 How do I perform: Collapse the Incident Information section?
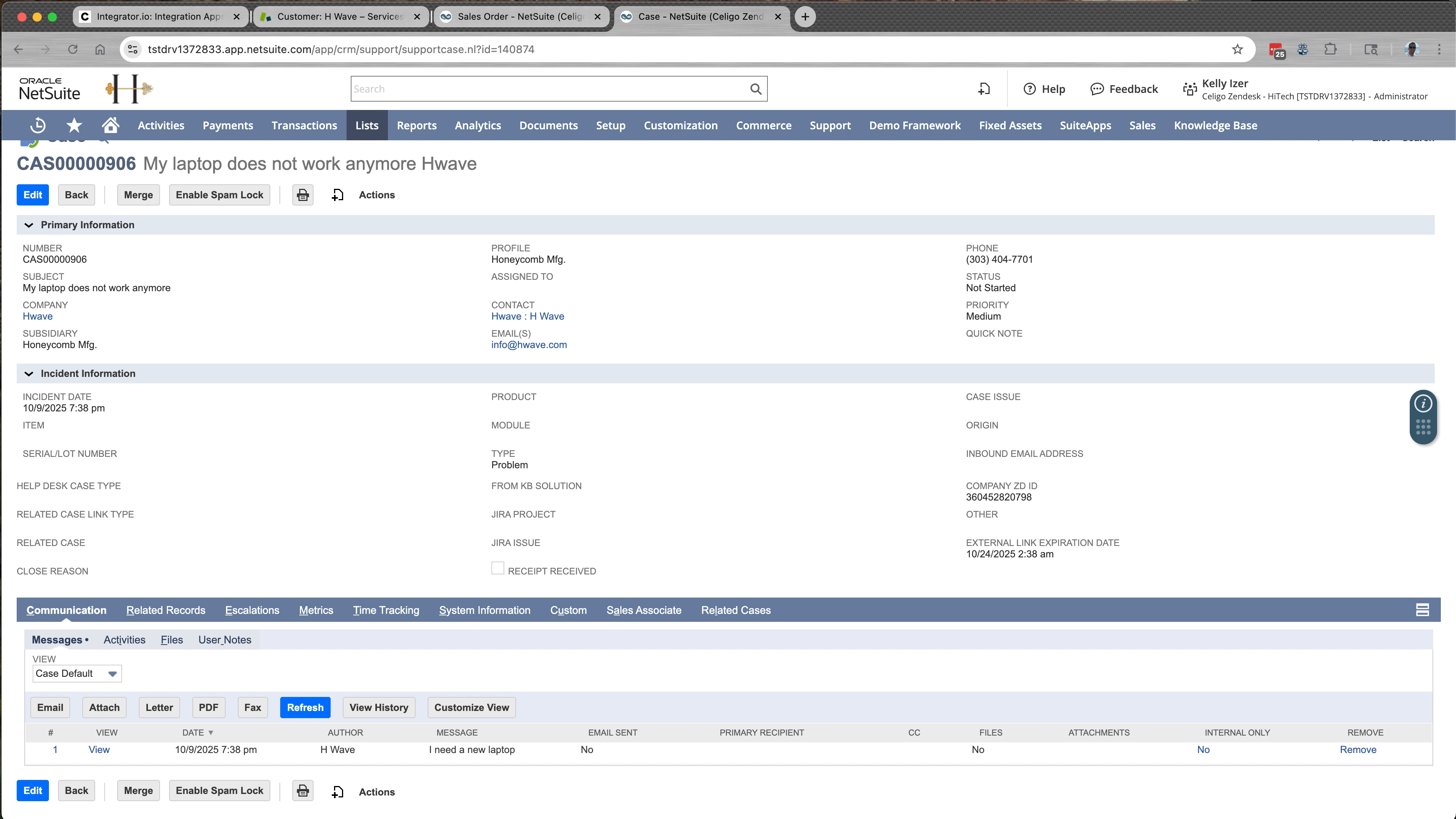point(29,373)
